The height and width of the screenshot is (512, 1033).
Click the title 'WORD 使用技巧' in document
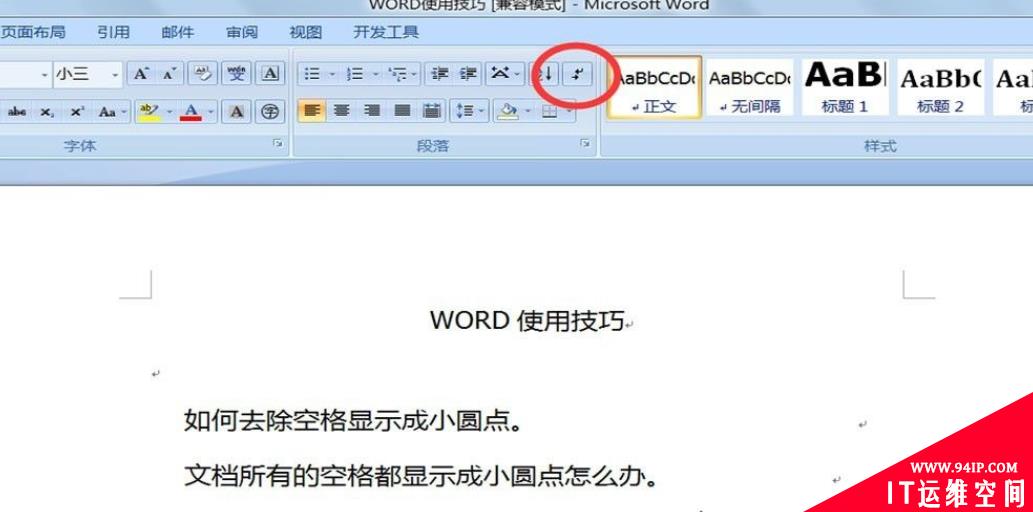527,321
